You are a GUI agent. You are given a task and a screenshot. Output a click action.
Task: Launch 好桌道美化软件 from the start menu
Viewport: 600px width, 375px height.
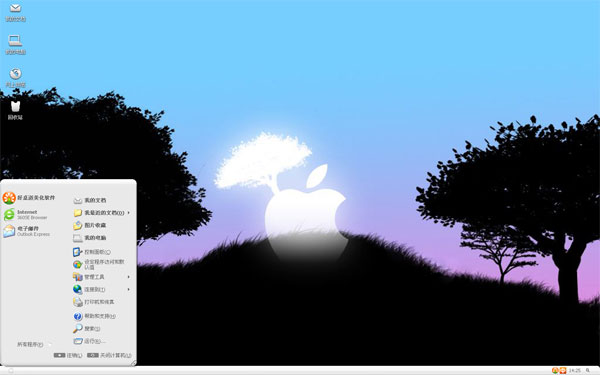click(x=29, y=198)
